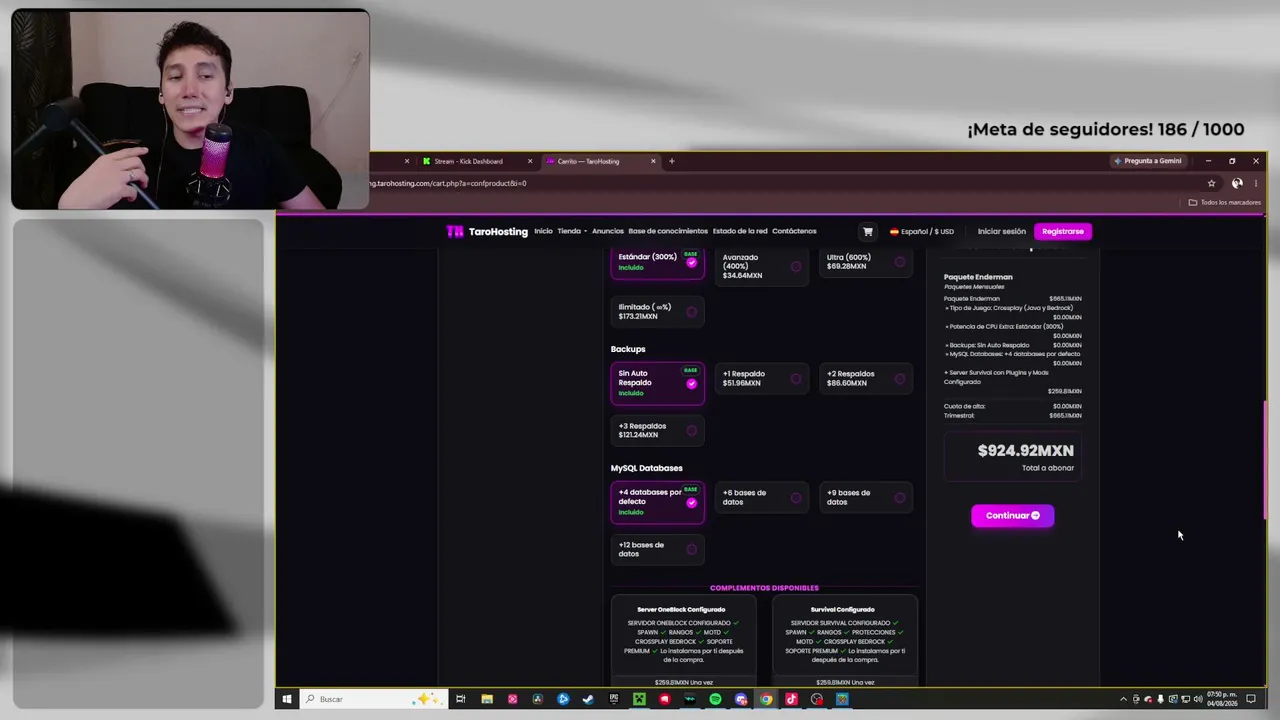Click the TaroHosting logo
This screenshot has width=1280, height=720.
487,231
